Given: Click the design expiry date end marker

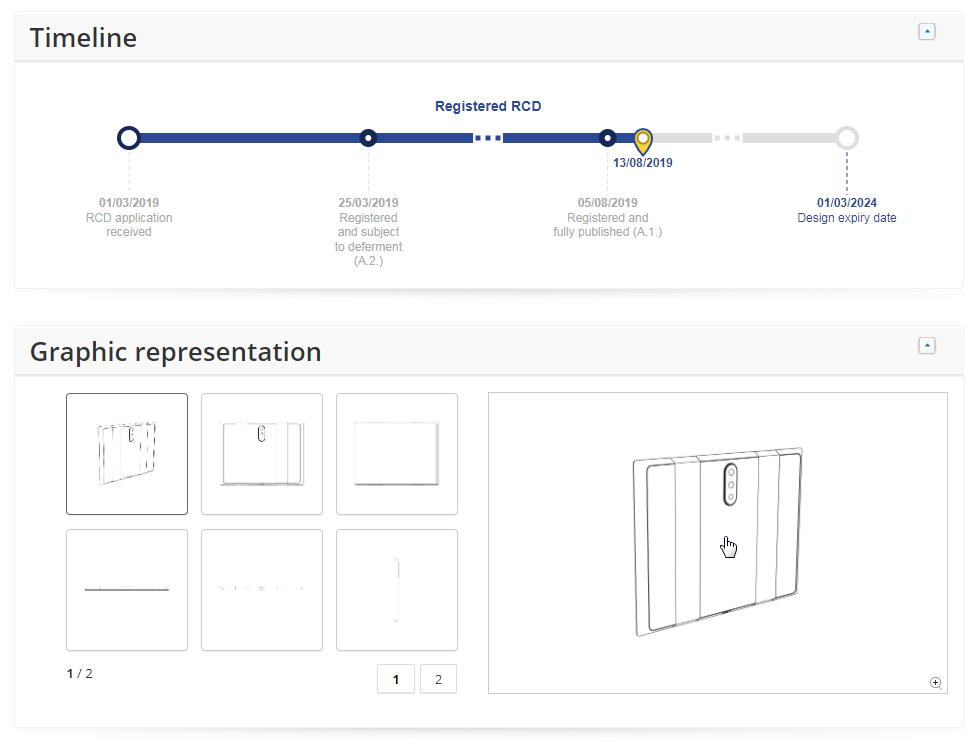Looking at the screenshot, I should tap(847, 138).
